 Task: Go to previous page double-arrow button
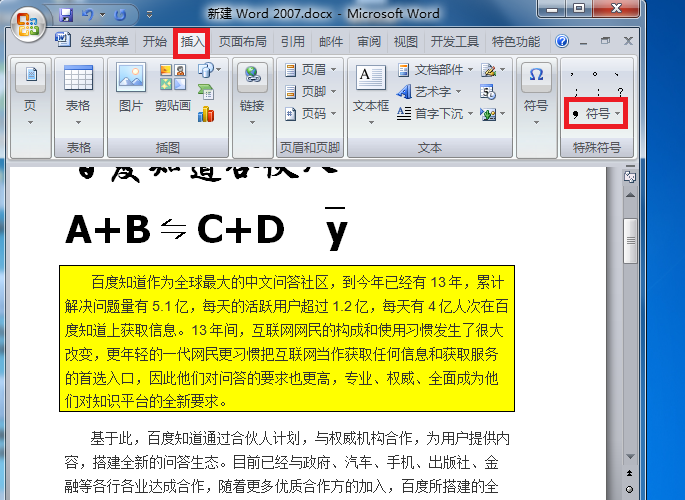point(630,473)
